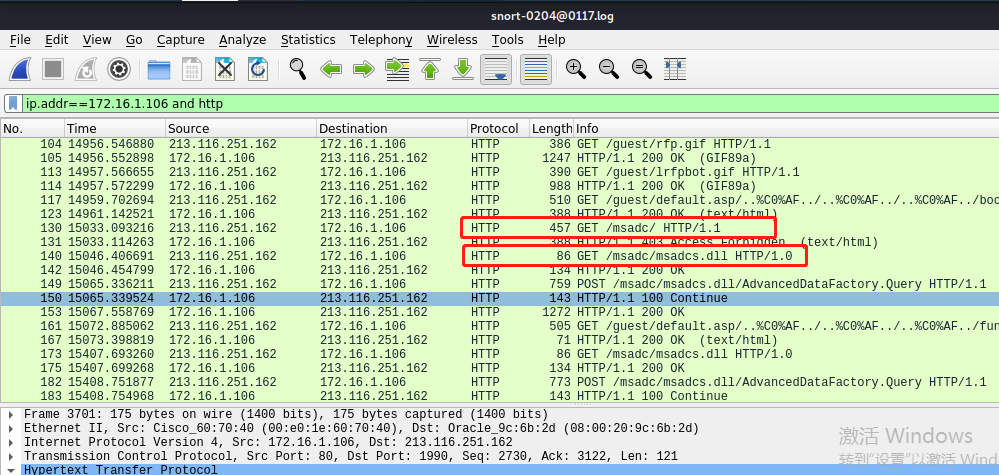999x475 pixels.
Task: Toggle auto-scroll during live capture
Action: coord(497,69)
